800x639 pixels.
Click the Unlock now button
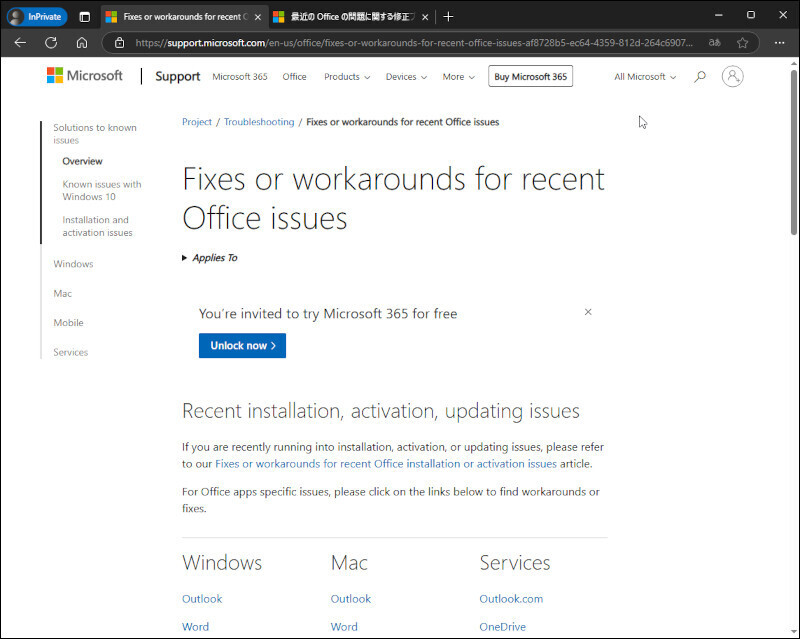[x=242, y=346]
